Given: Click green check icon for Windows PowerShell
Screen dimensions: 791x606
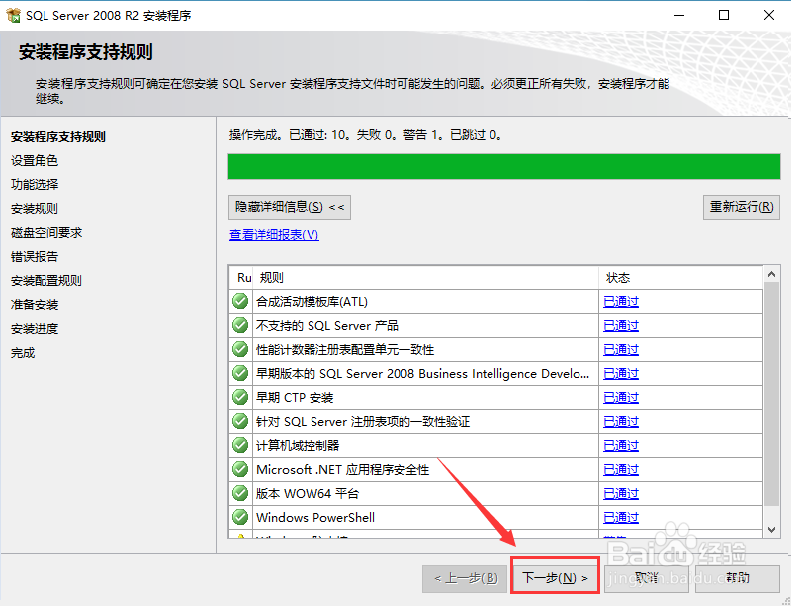Looking at the screenshot, I should click(x=240, y=517).
